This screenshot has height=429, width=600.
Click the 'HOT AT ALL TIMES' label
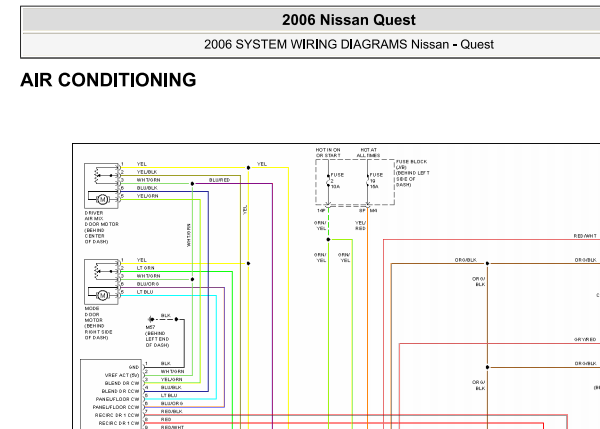(368, 153)
